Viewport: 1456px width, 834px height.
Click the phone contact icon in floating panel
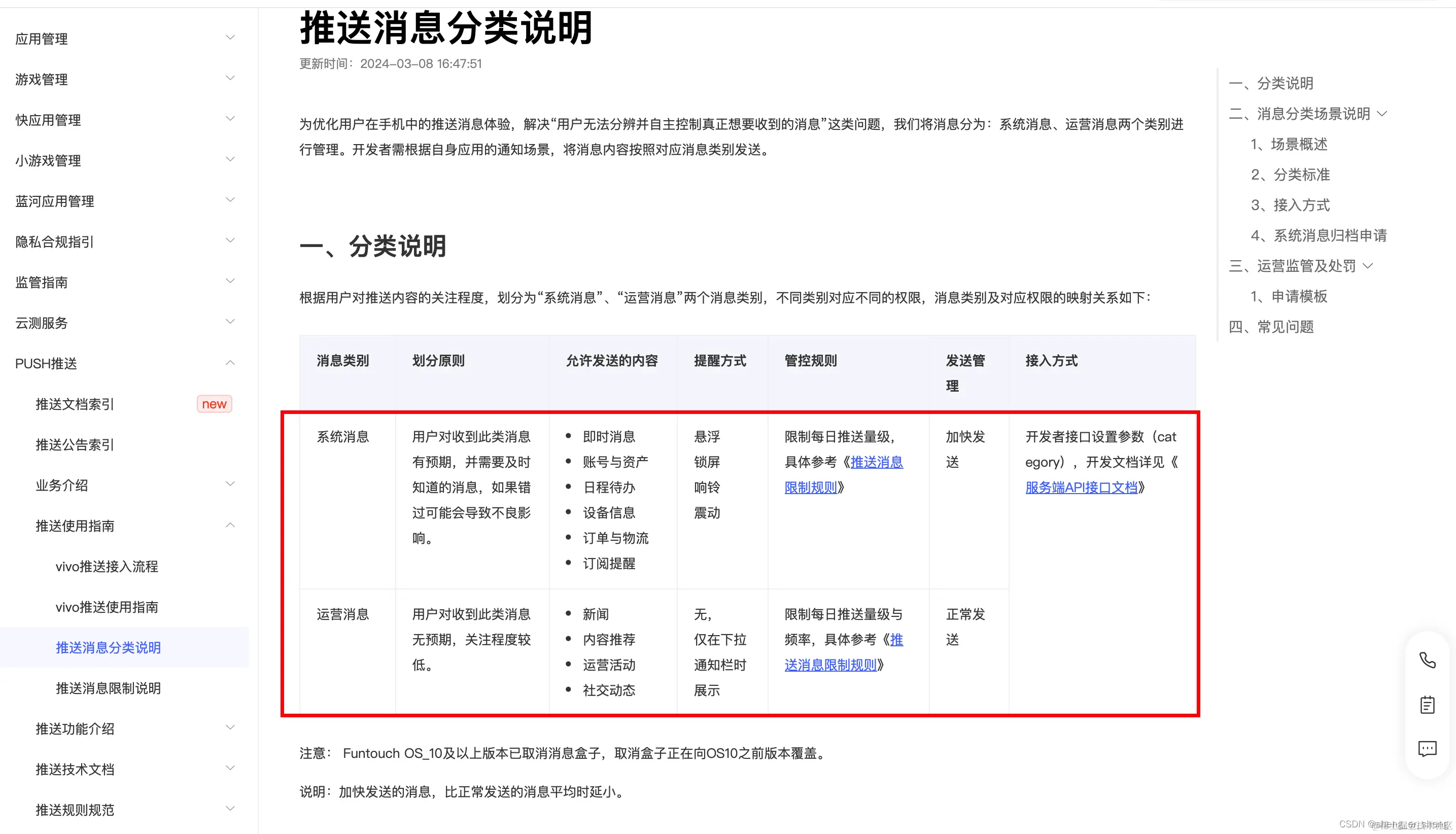point(1428,661)
